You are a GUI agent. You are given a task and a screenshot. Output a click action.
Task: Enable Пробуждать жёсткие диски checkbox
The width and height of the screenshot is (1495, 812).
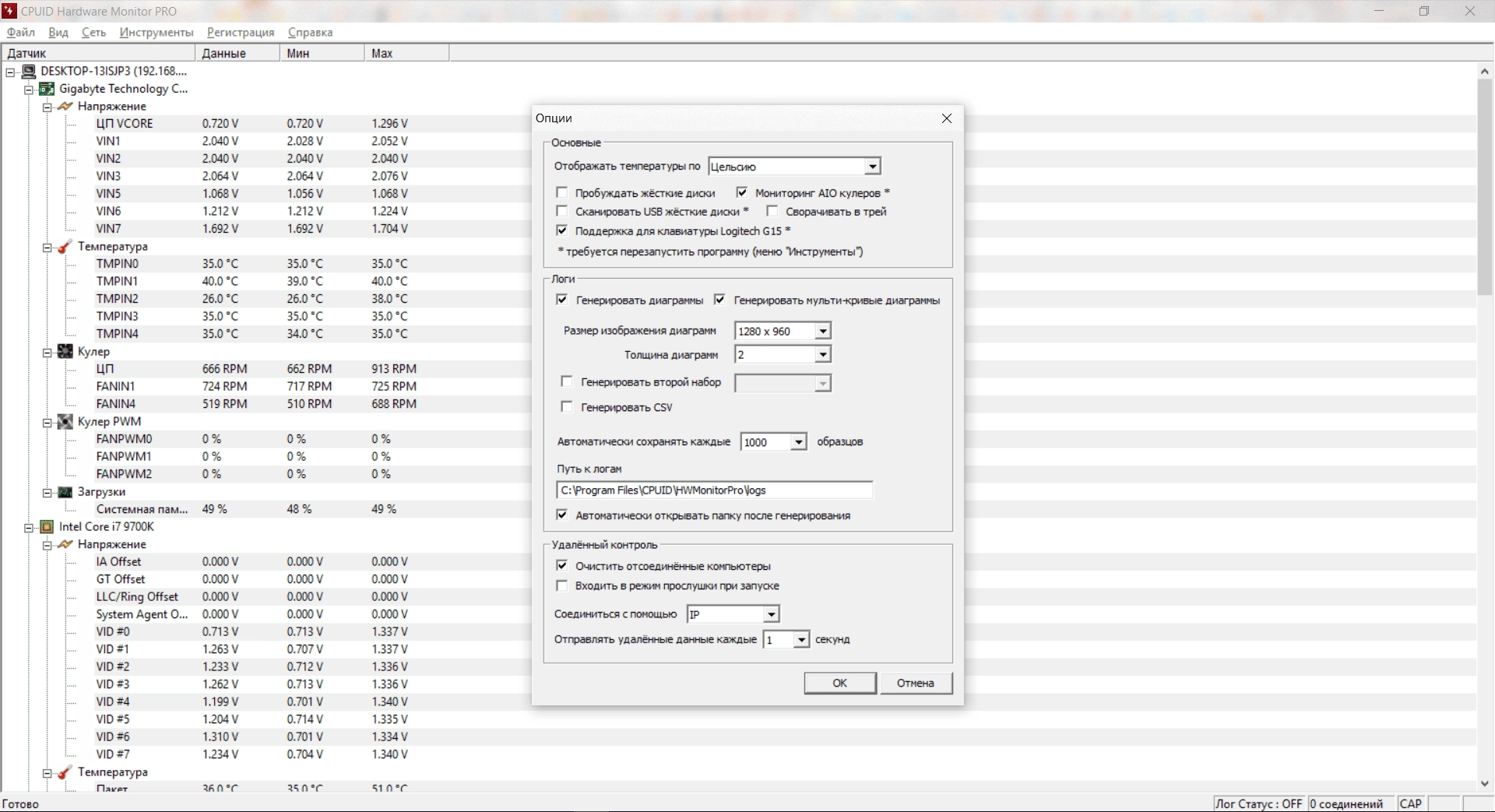coord(561,192)
